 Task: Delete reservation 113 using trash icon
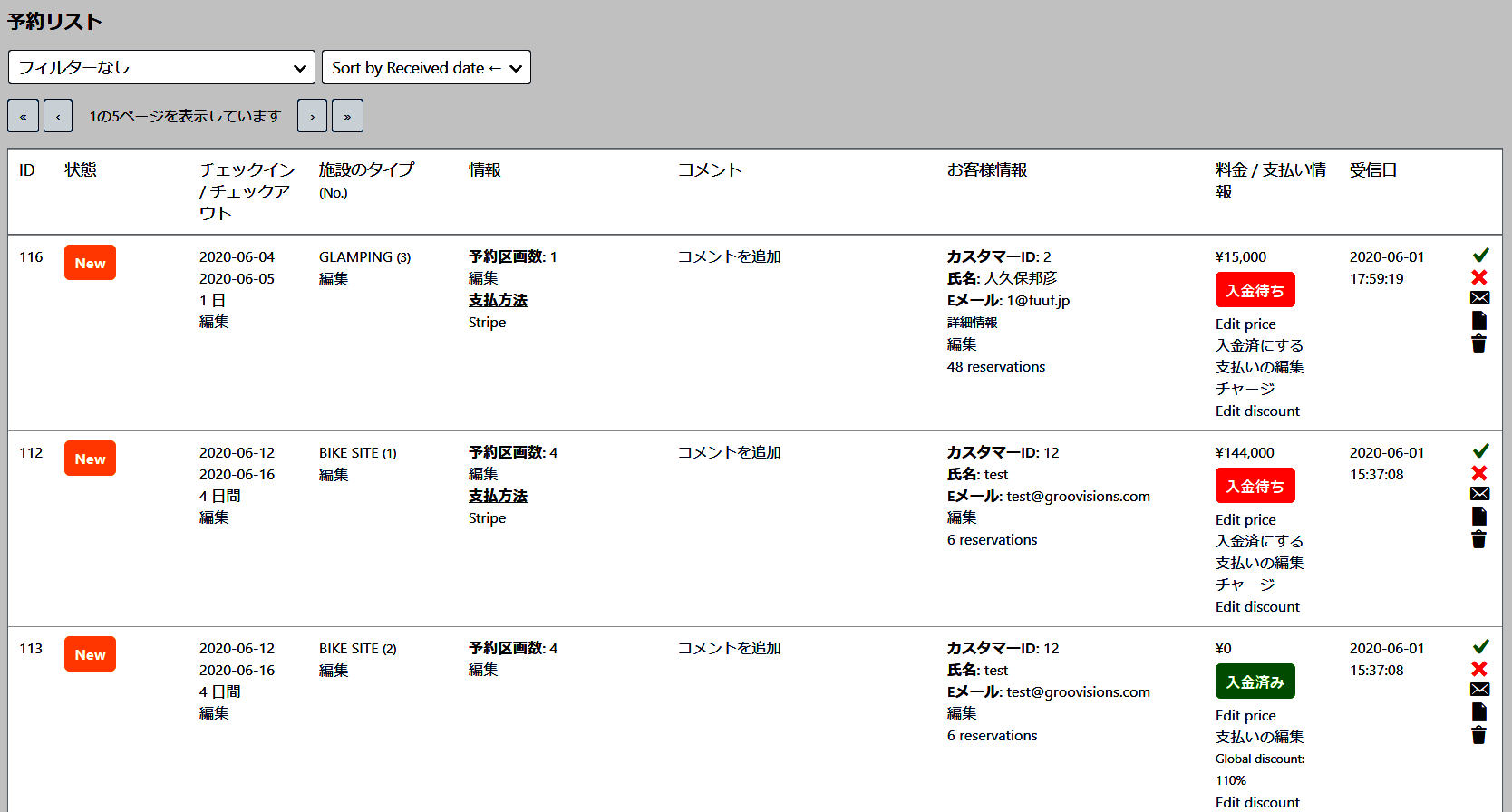tap(1478, 735)
